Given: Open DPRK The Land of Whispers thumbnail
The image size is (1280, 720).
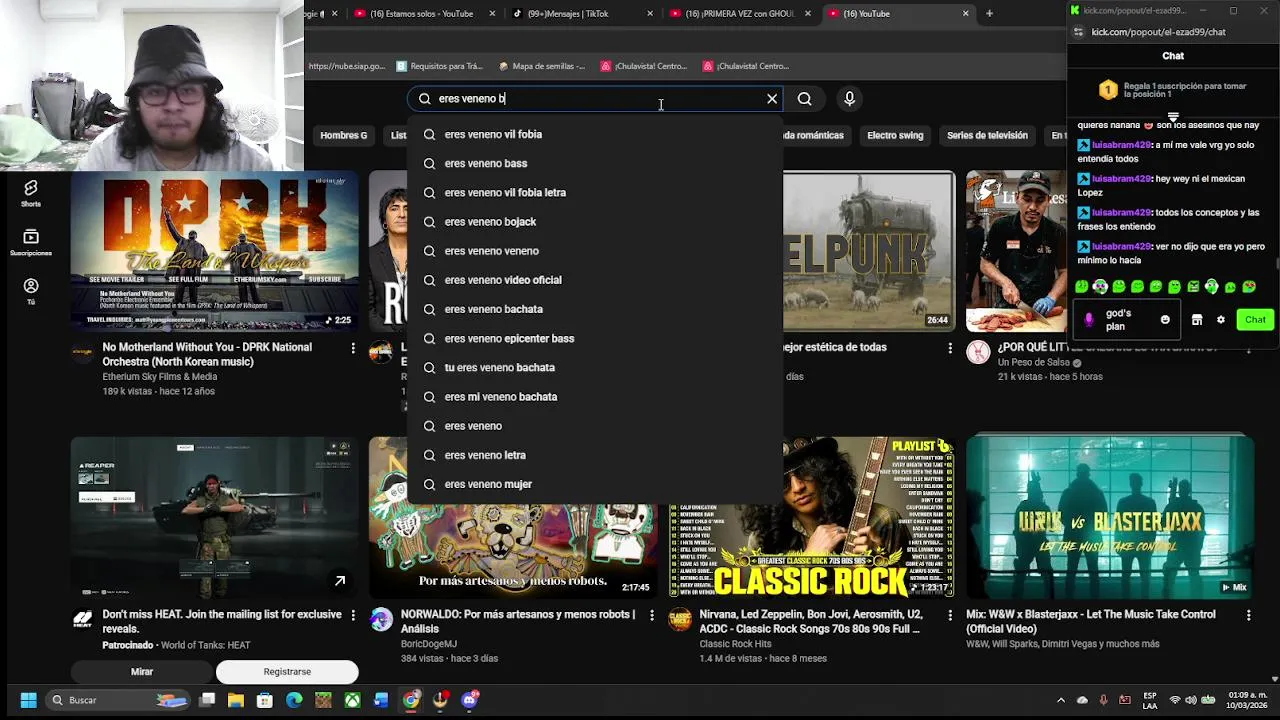Looking at the screenshot, I should pos(213,250).
